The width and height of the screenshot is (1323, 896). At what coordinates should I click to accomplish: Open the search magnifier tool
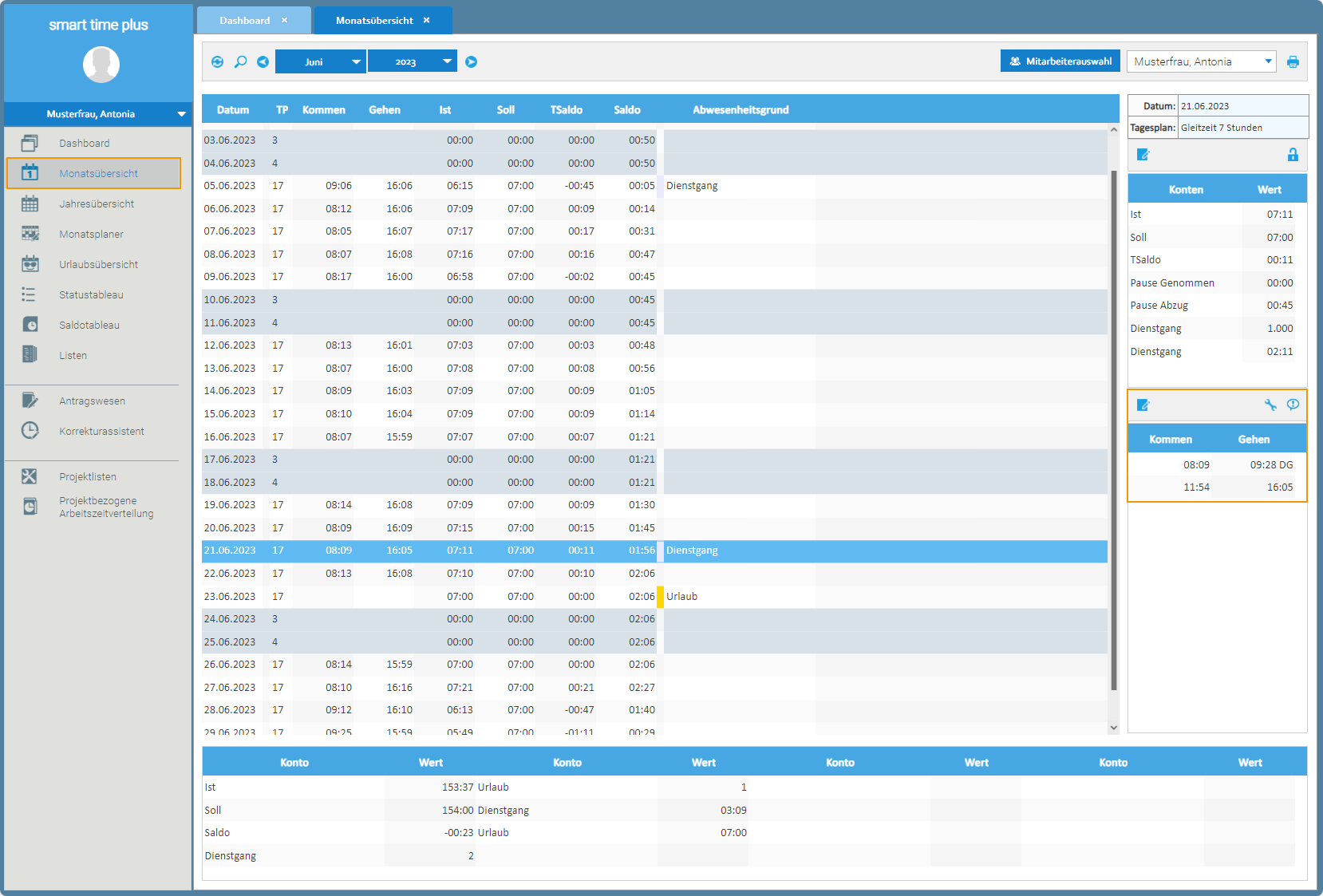coord(240,61)
